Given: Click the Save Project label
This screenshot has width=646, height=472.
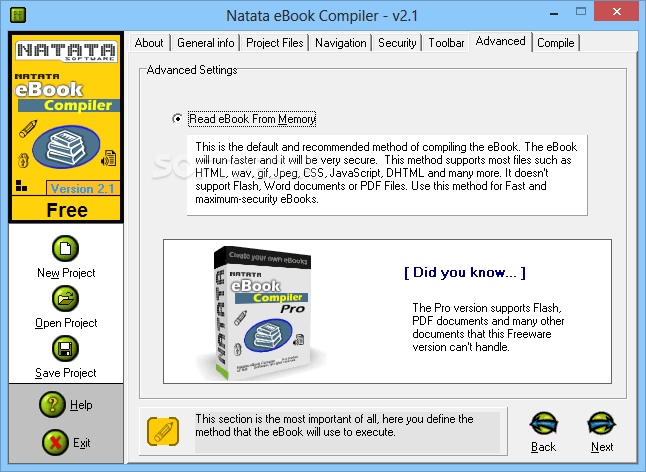Looking at the screenshot, I should coord(66,373).
